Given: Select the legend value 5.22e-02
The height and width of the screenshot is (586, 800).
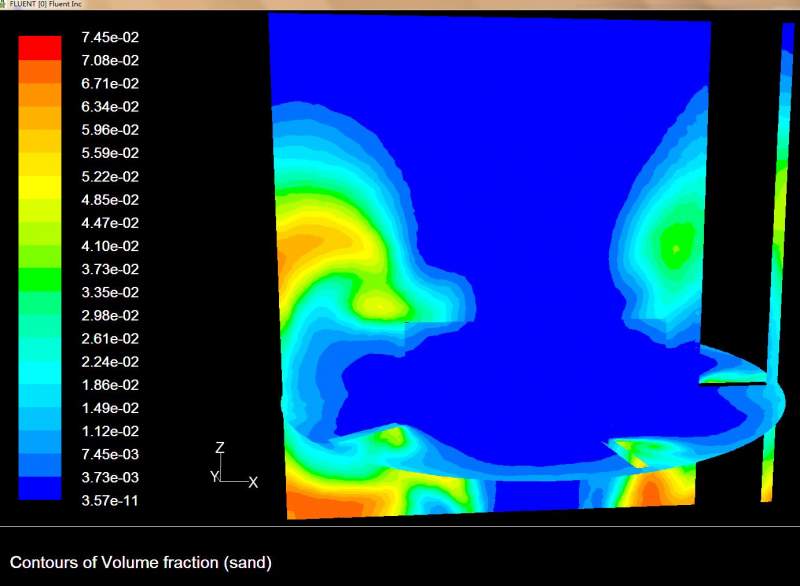Looking at the screenshot, I should [110, 176].
